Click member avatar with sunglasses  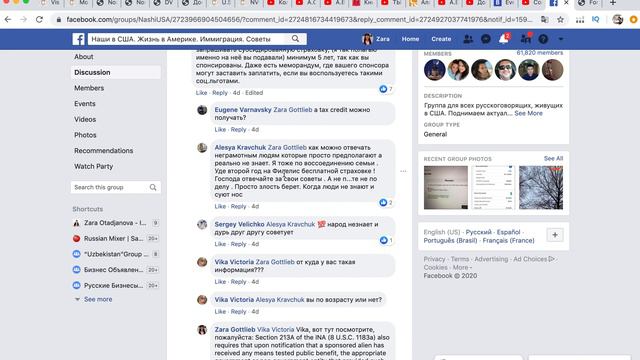coord(505,70)
